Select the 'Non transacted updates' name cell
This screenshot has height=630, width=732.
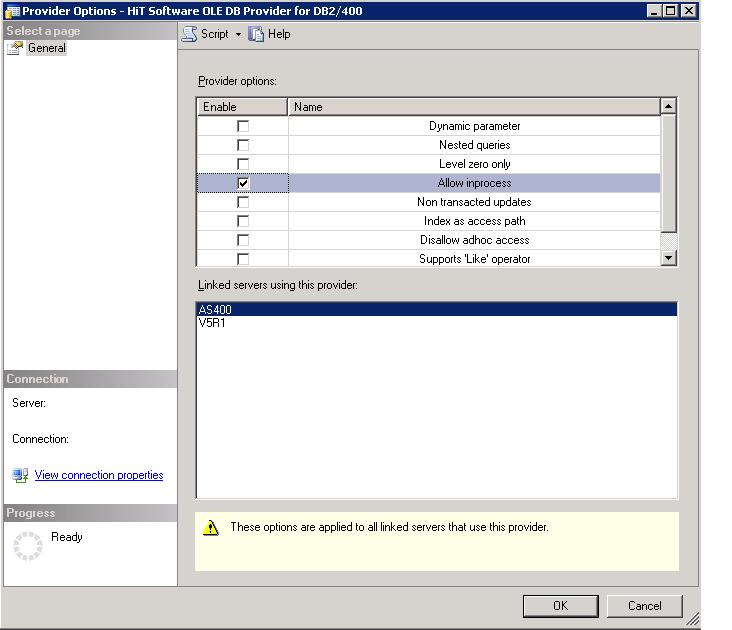(474, 202)
